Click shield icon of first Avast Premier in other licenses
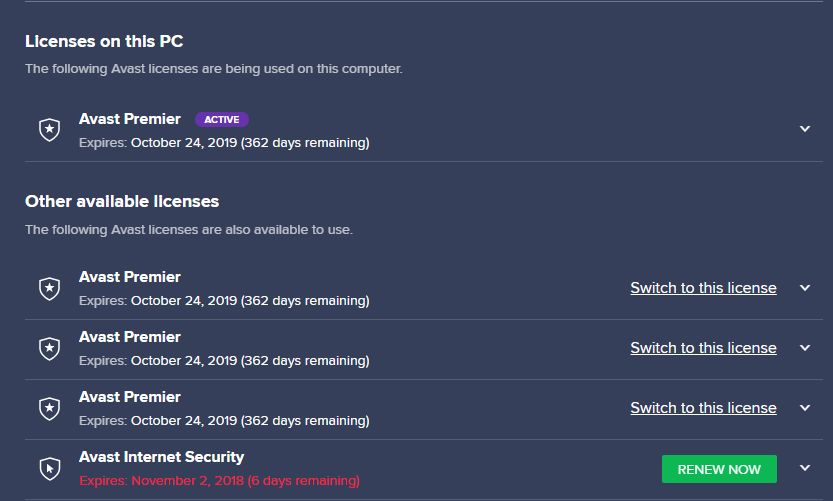Viewport: 833px width, 501px height. [49, 288]
